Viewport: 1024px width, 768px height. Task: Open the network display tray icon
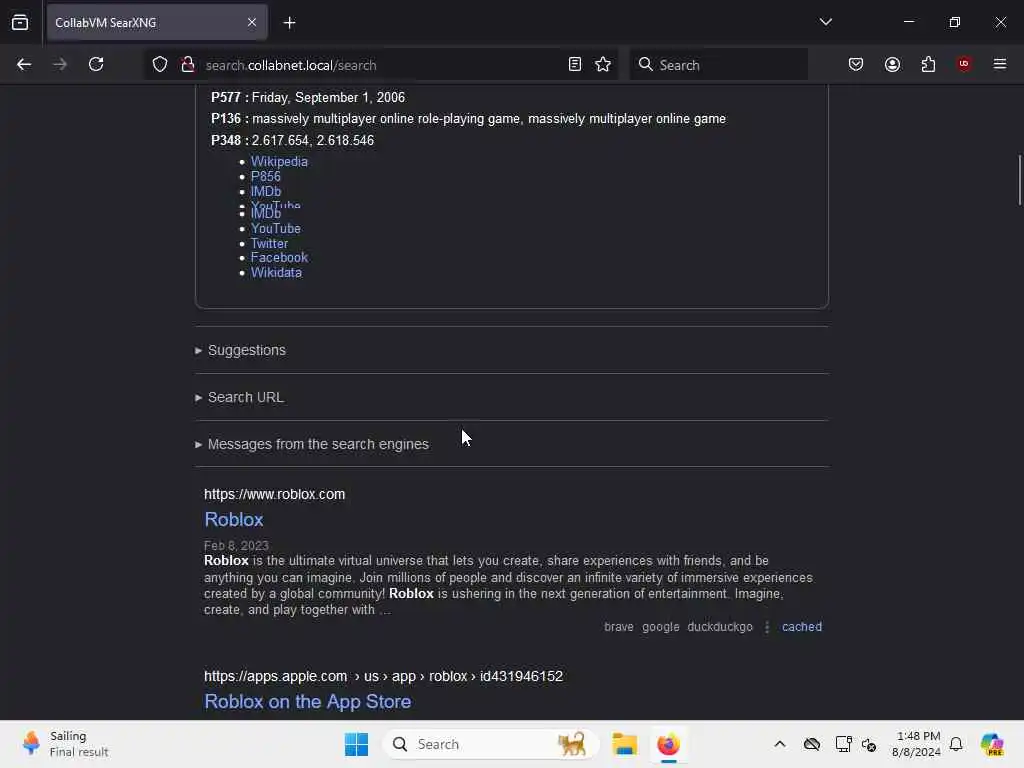point(843,744)
